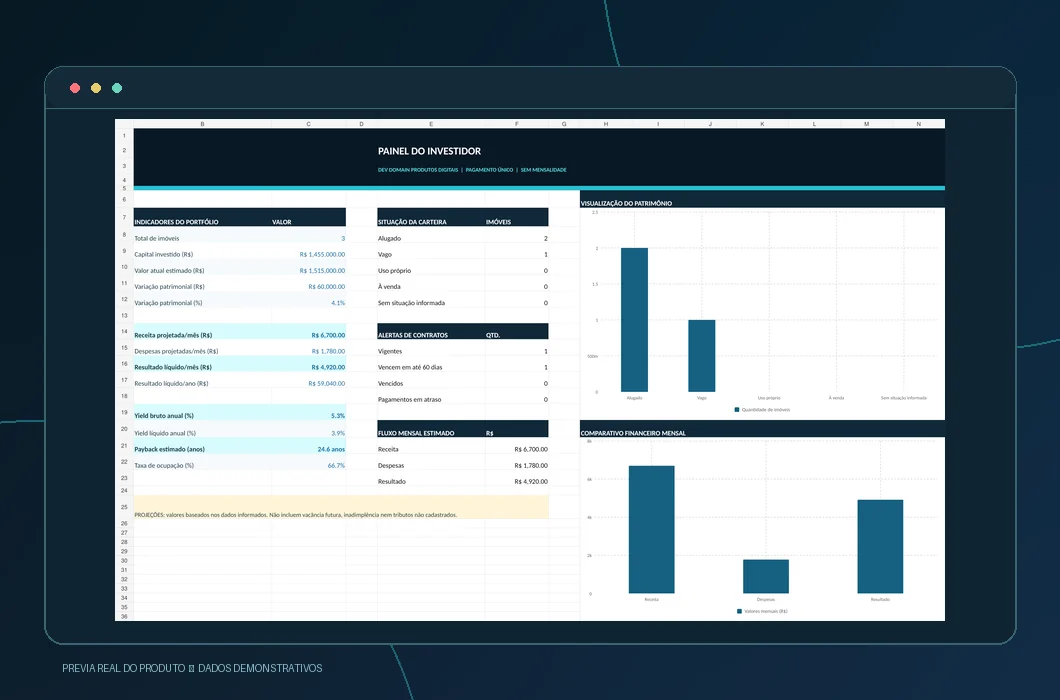Click DEV DOMAIN PRODUTOS DIGITAIS subtitle text
This screenshot has width=1060, height=700.
(x=418, y=170)
